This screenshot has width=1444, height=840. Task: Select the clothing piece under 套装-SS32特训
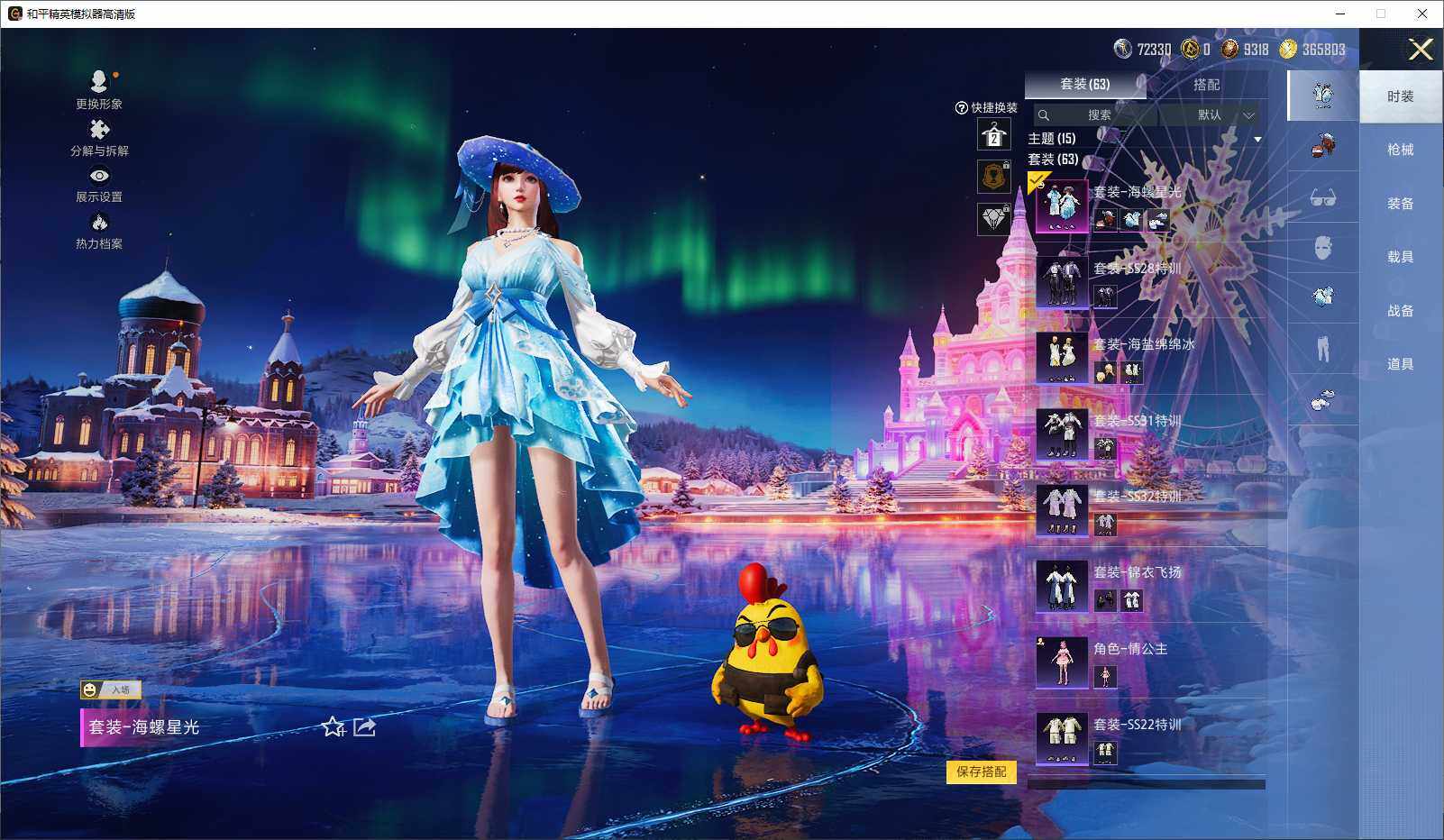point(1105,524)
